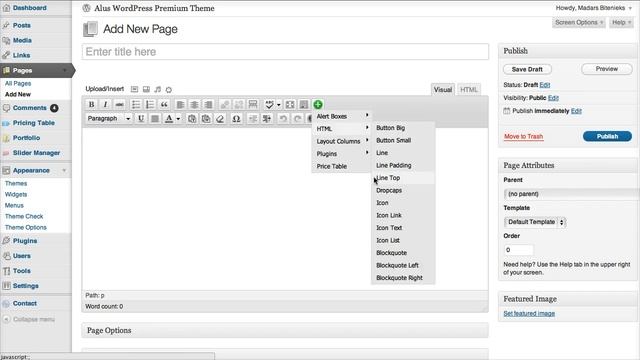This screenshot has width=640, height=360.
Task: Redo the last edit
Action: 297,118
